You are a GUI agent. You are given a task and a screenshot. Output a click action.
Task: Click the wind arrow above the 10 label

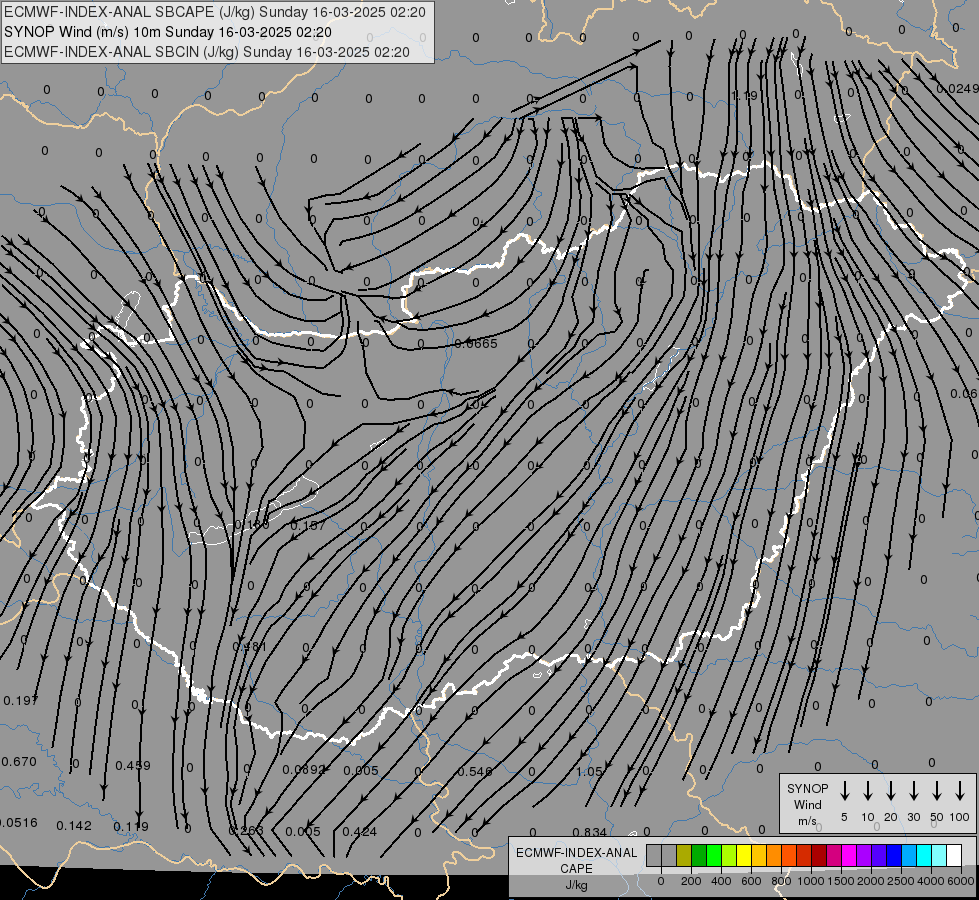tap(867, 791)
